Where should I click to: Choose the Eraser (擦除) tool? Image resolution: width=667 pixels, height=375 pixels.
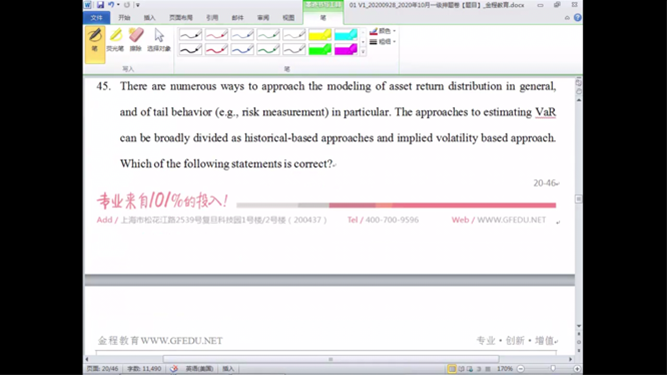tap(136, 40)
